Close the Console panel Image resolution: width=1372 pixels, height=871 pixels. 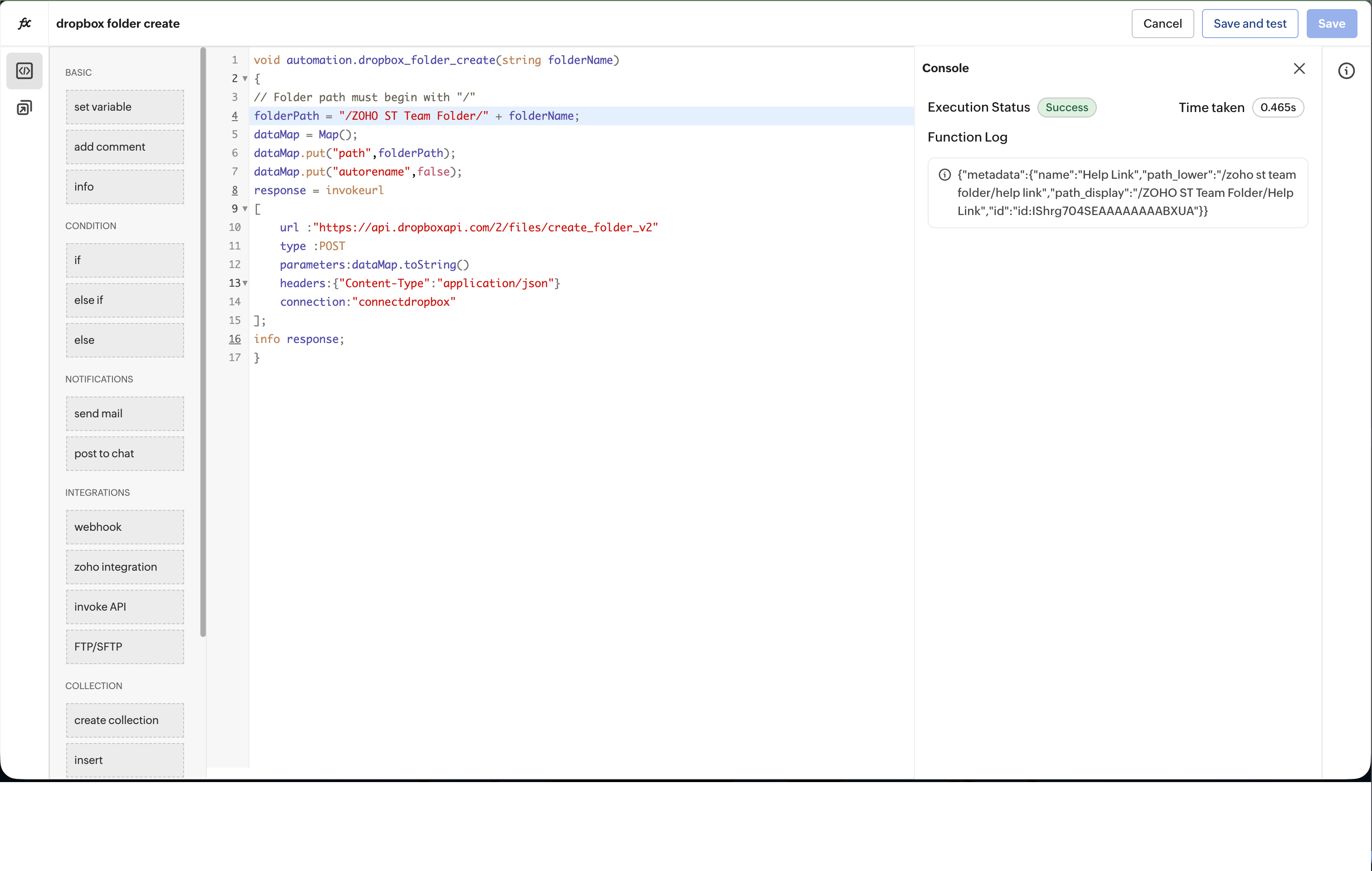coord(1299,69)
